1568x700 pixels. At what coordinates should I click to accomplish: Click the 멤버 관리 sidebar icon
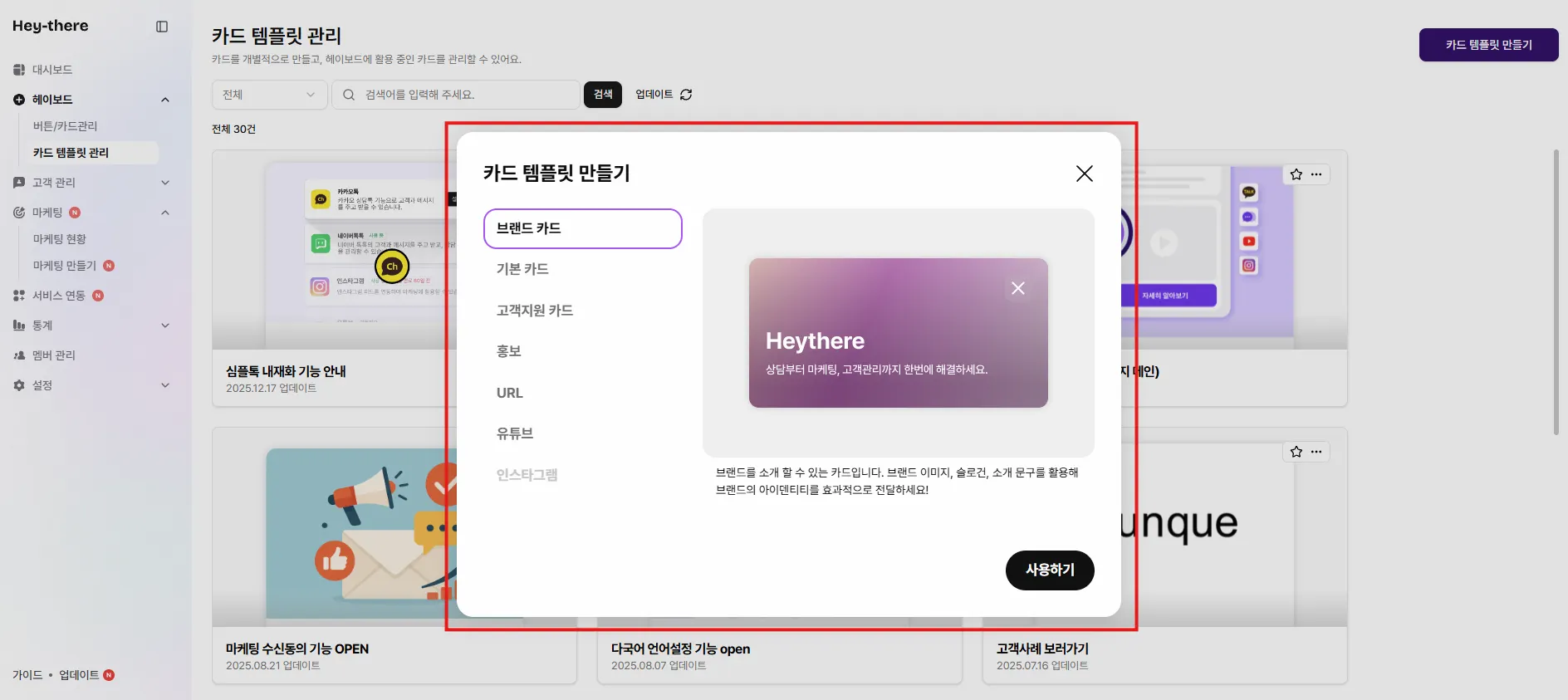pos(19,355)
